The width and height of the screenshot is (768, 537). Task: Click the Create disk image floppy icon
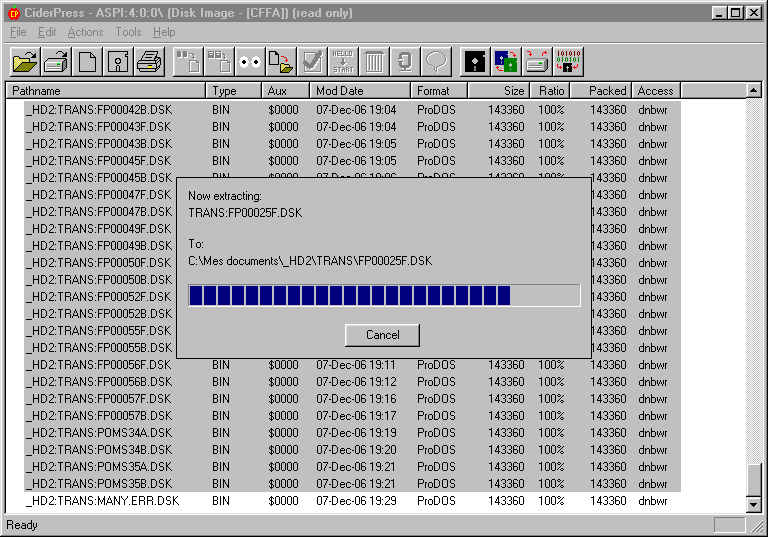(118, 62)
